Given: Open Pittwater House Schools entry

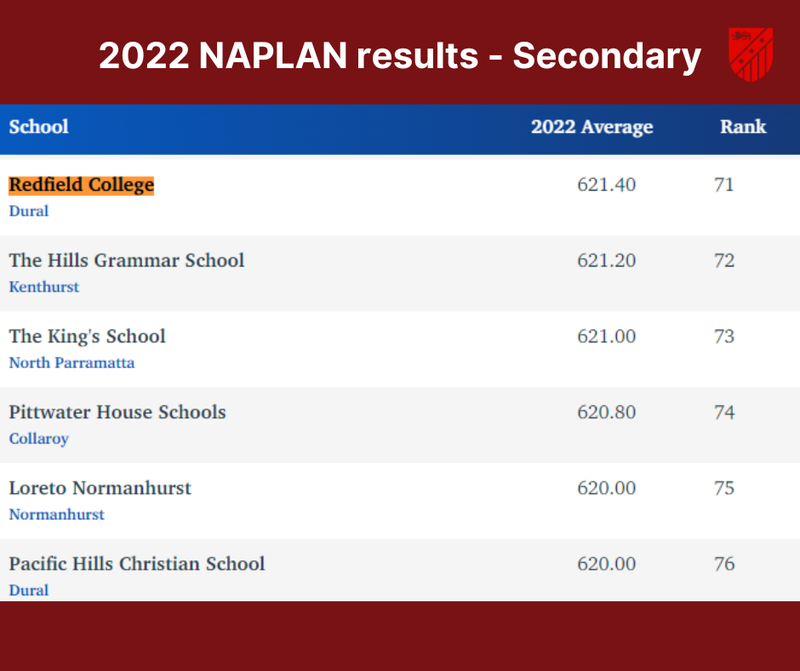Looking at the screenshot, I should 117,412.
